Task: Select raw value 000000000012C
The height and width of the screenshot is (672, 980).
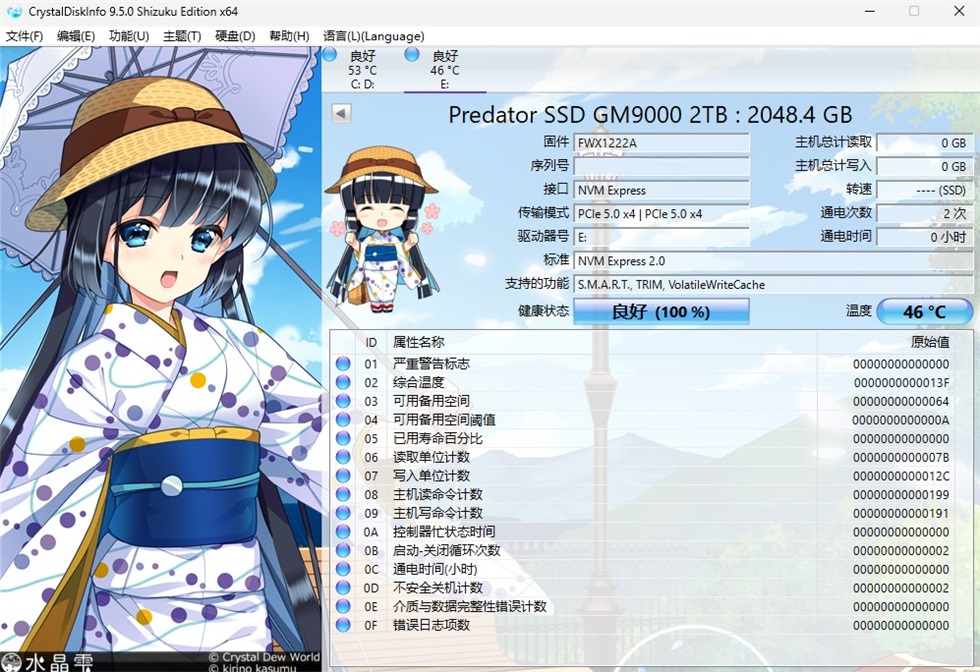Action: click(901, 476)
